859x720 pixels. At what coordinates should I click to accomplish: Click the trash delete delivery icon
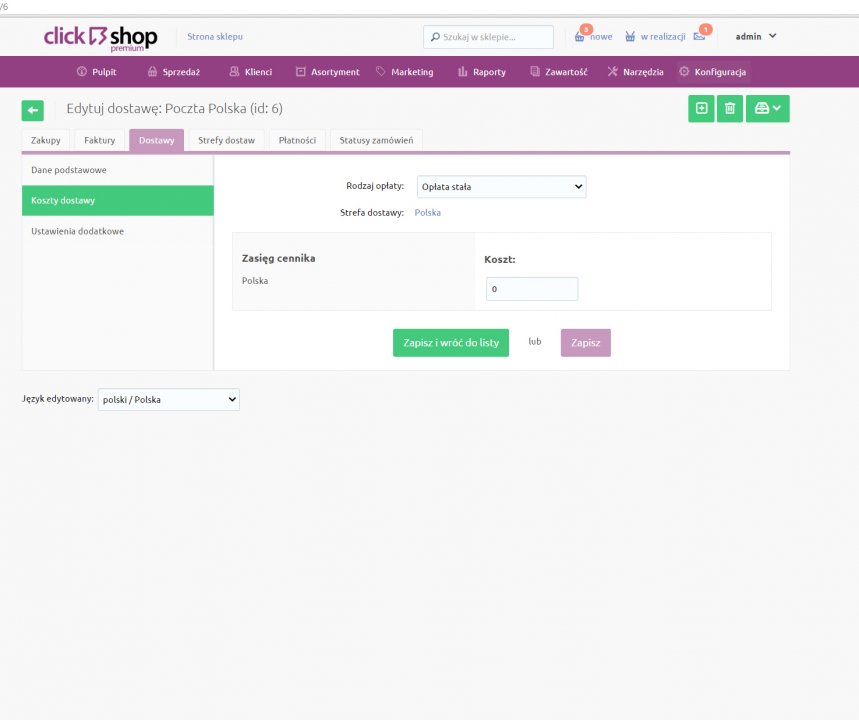point(730,108)
